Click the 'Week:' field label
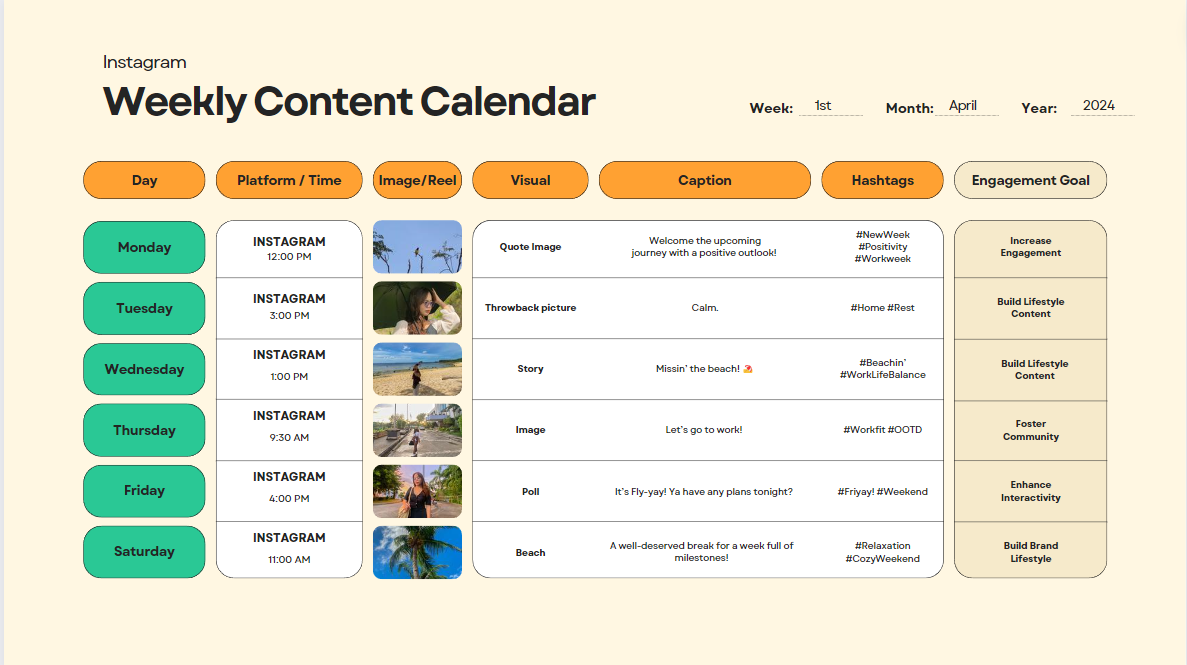The width and height of the screenshot is (1187, 665). pyautogui.click(x=771, y=108)
